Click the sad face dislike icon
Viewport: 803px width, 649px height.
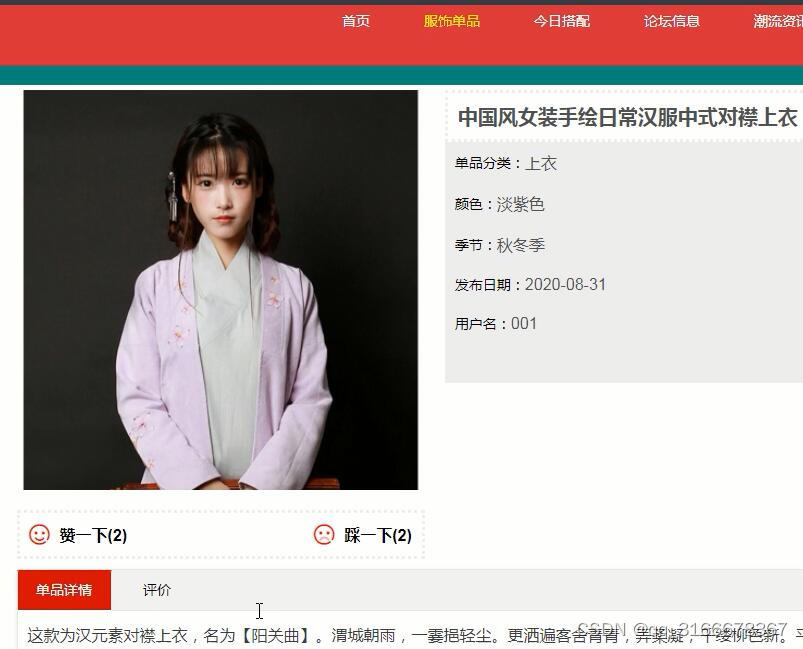point(324,535)
